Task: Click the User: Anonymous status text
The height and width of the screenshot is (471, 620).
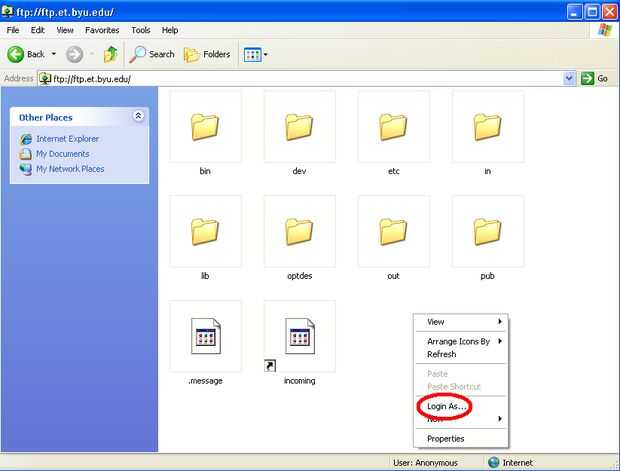Action: click(x=425, y=463)
